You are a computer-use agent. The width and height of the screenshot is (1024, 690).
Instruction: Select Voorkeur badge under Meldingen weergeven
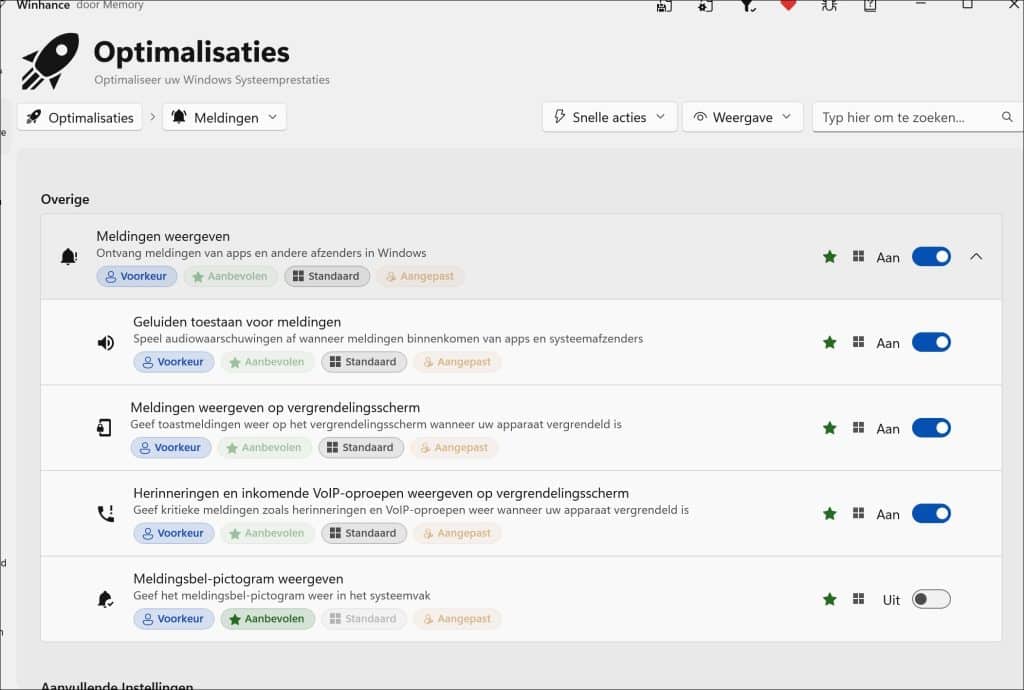(136, 276)
